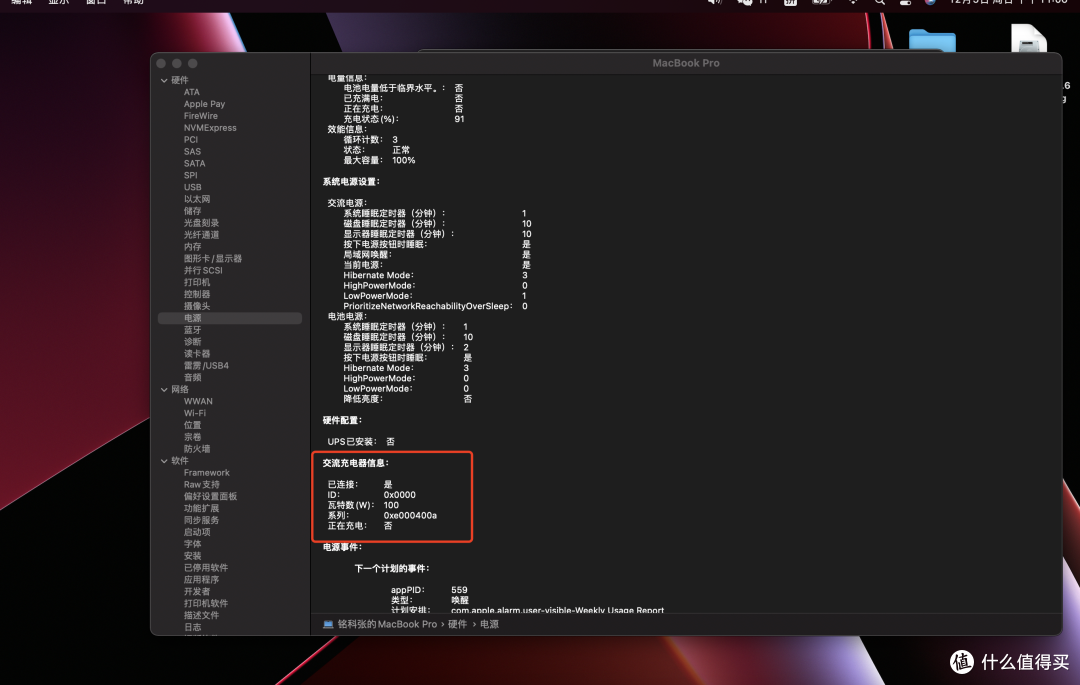This screenshot has width=1080, height=685.
Task: Select 诊断 in the sidebar
Action: pyautogui.click(x=192, y=342)
